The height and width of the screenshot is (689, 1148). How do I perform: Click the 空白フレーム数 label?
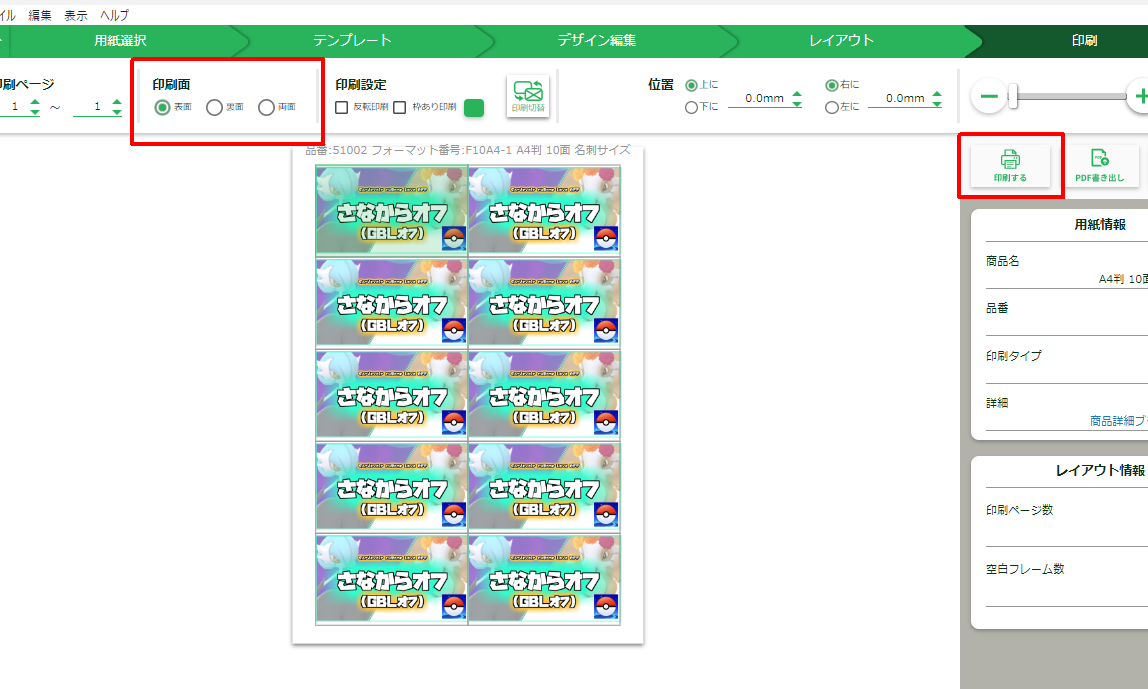pyautogui.click(x=1025, y=569)
